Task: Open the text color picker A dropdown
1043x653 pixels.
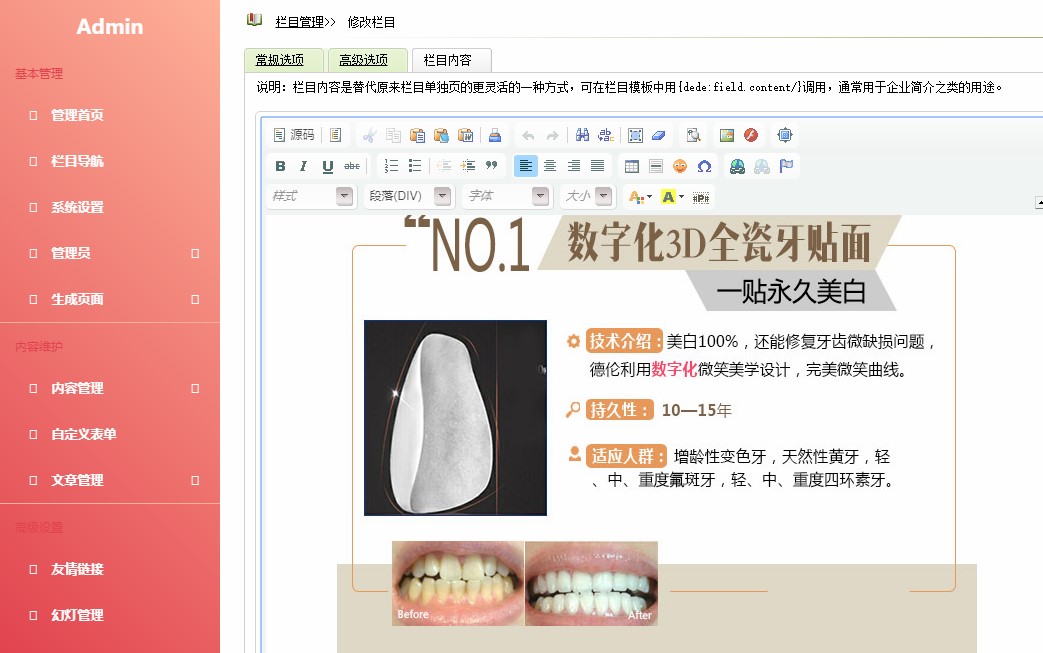Action: coord(640,195)
